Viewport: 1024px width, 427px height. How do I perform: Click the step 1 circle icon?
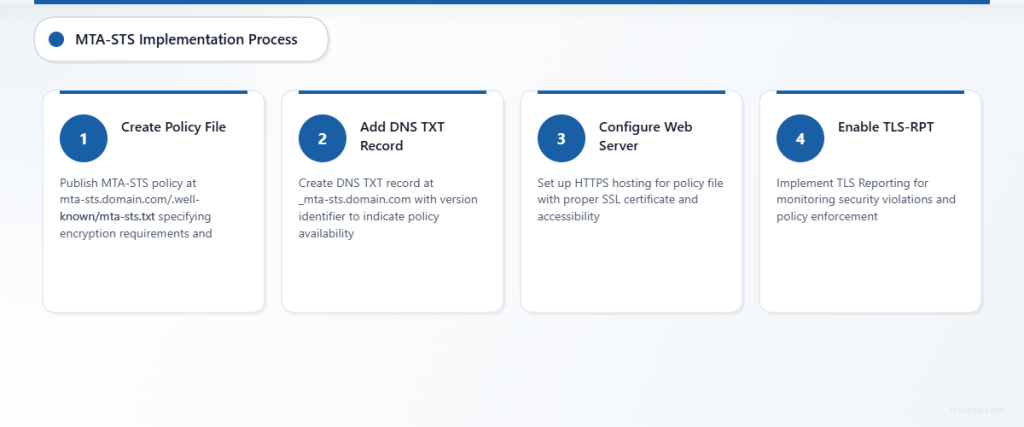tap(83, 139)
